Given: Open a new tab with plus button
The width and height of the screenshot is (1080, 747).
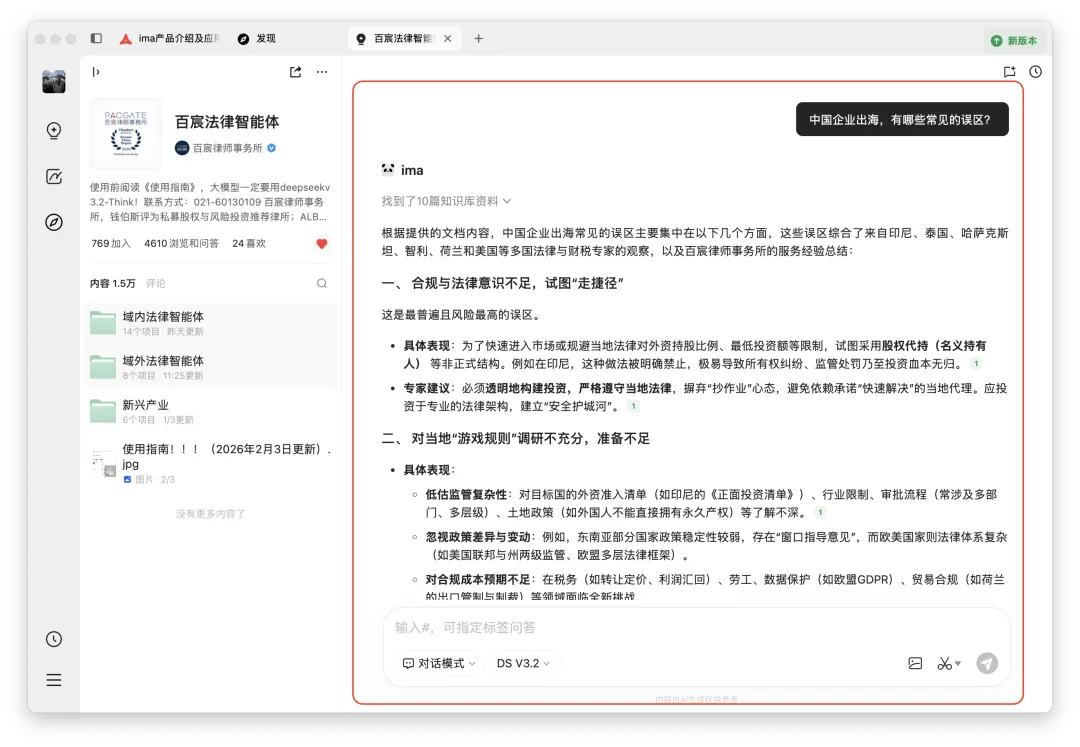Looking at the screenshot, I should (x=479, y=39).
